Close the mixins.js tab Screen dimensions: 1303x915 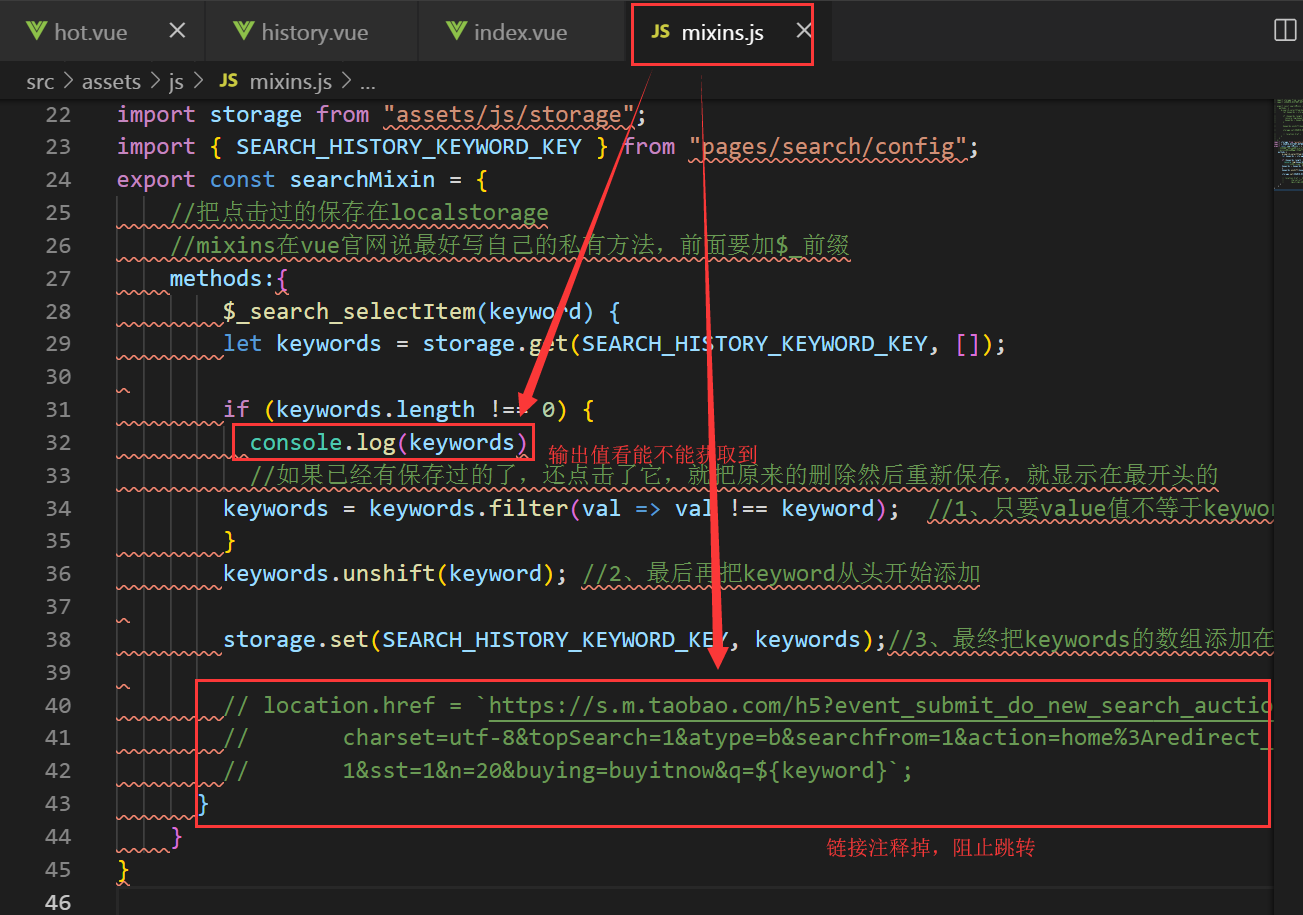pos(803,31)
